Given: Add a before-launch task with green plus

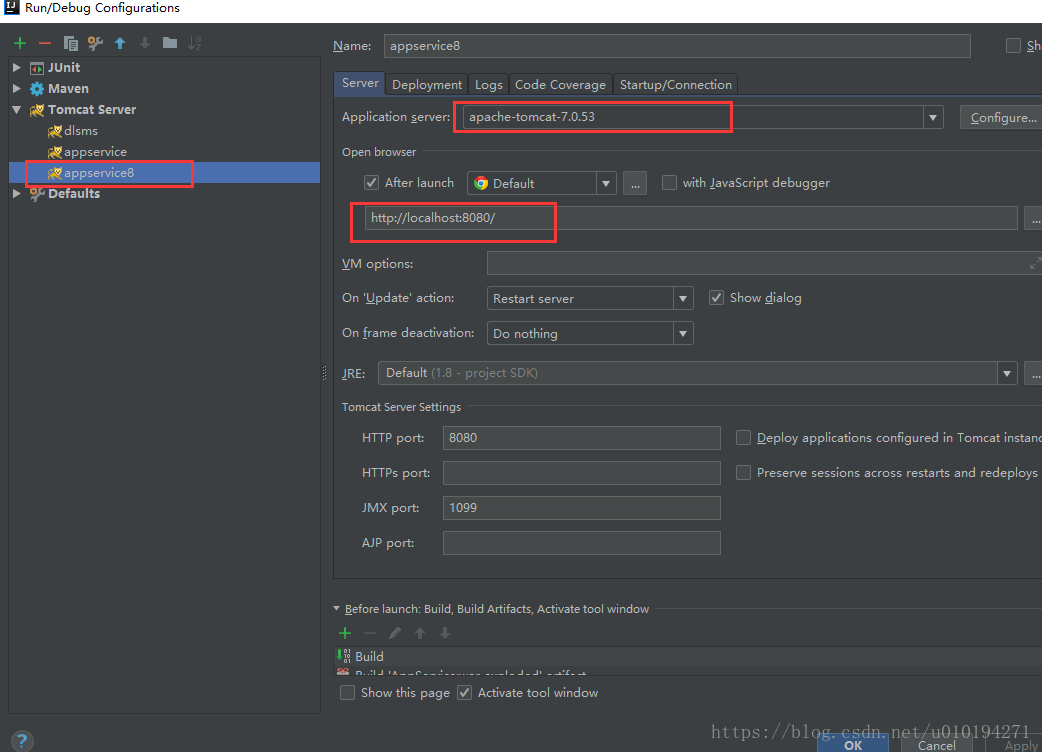Looking at the screenshot, I should click(345, 633).
